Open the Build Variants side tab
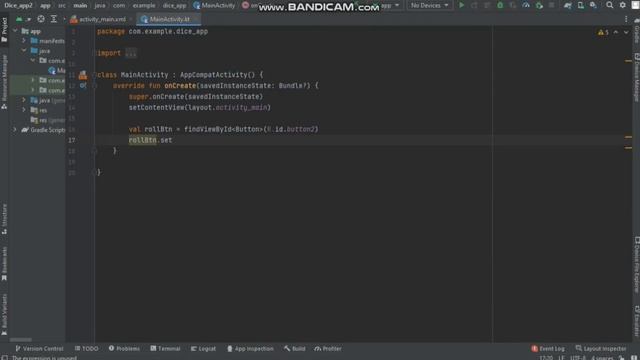The width and height of the screenshot is (640, 360). 4,314
